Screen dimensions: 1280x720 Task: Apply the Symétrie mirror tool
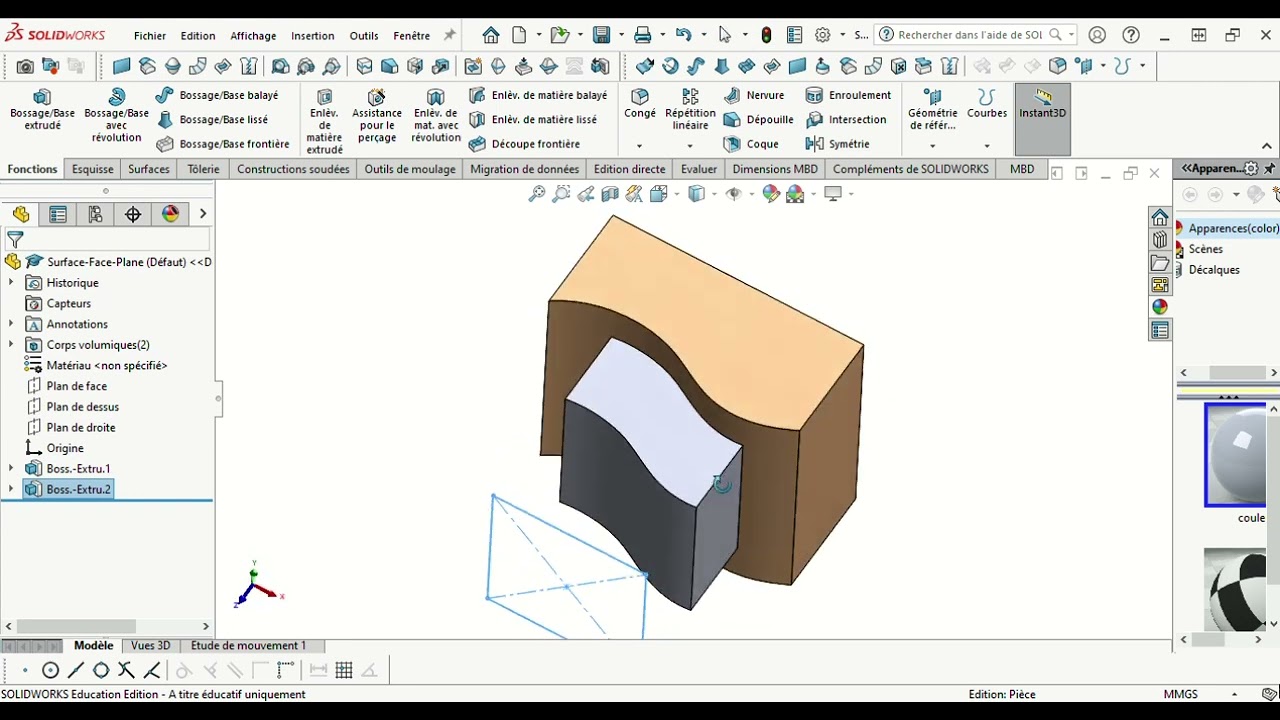(x=838, y=144)
